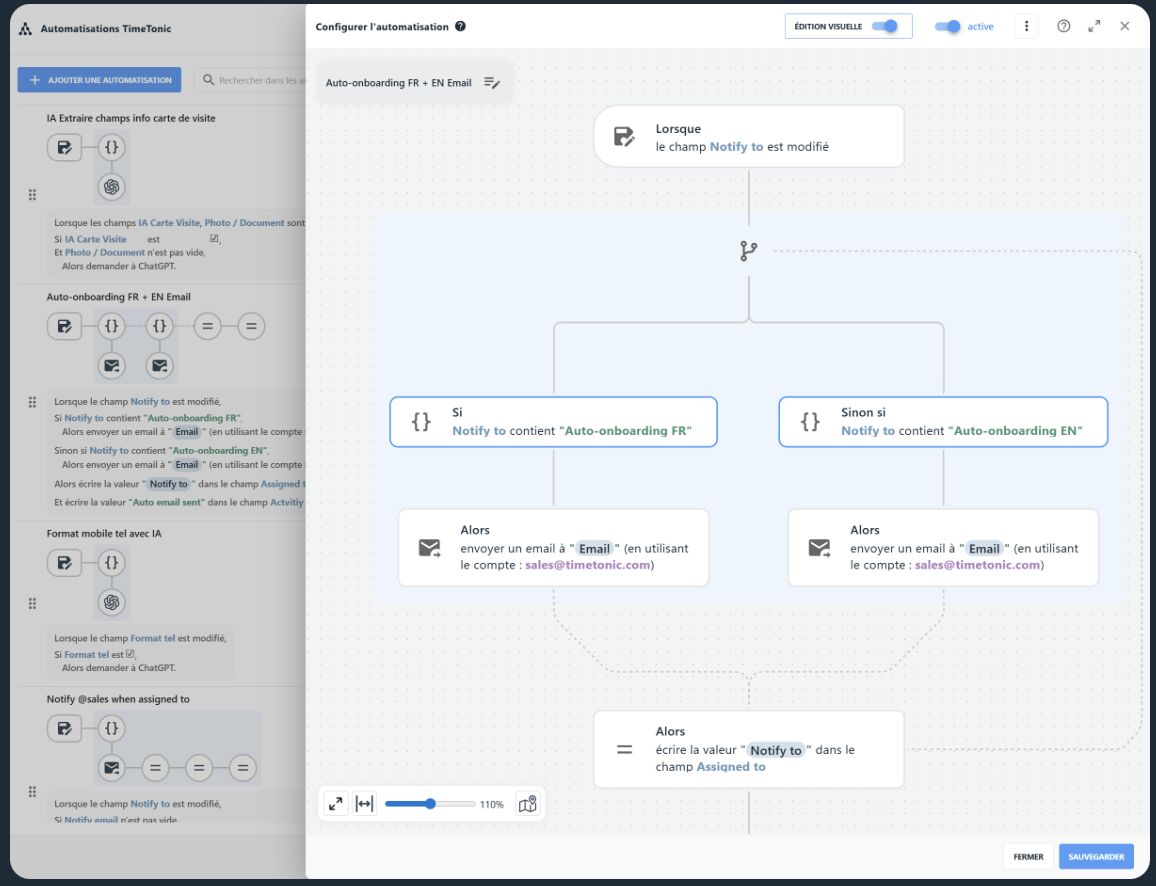Viewport: 1156px width, 886px height.
Task: Click the Sauvegarder button
Action: (x=1096, y=856)
